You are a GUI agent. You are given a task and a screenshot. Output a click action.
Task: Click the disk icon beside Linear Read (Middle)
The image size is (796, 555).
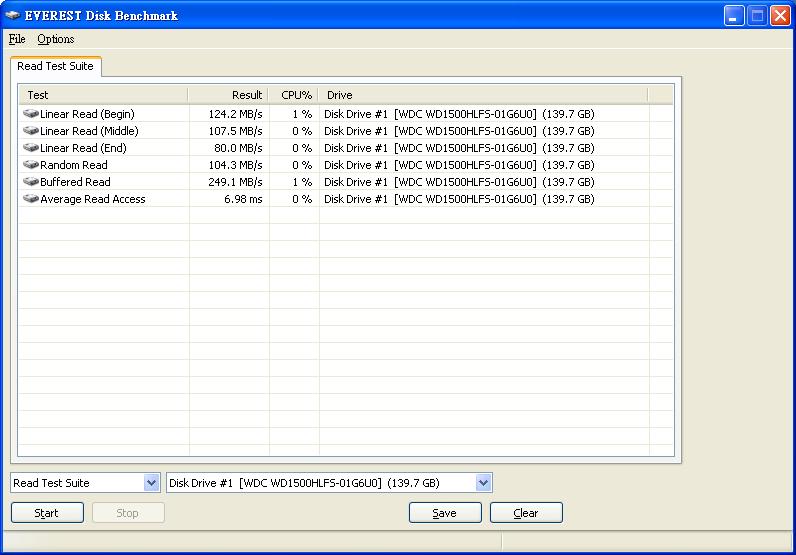31,130
